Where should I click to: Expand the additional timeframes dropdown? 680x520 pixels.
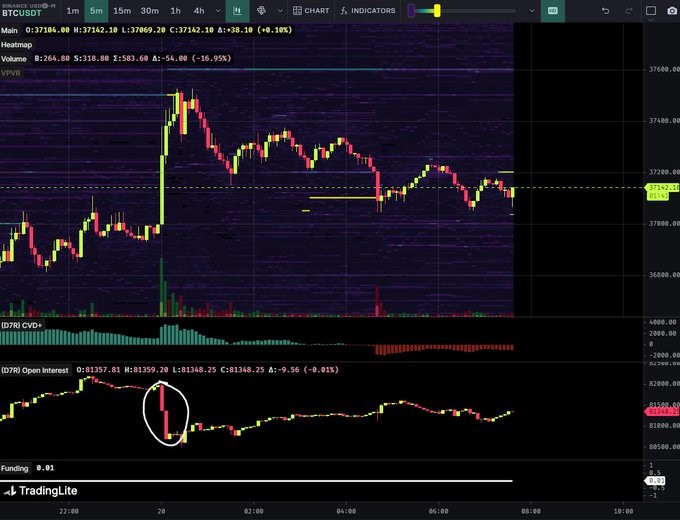[x=218, y=11]
